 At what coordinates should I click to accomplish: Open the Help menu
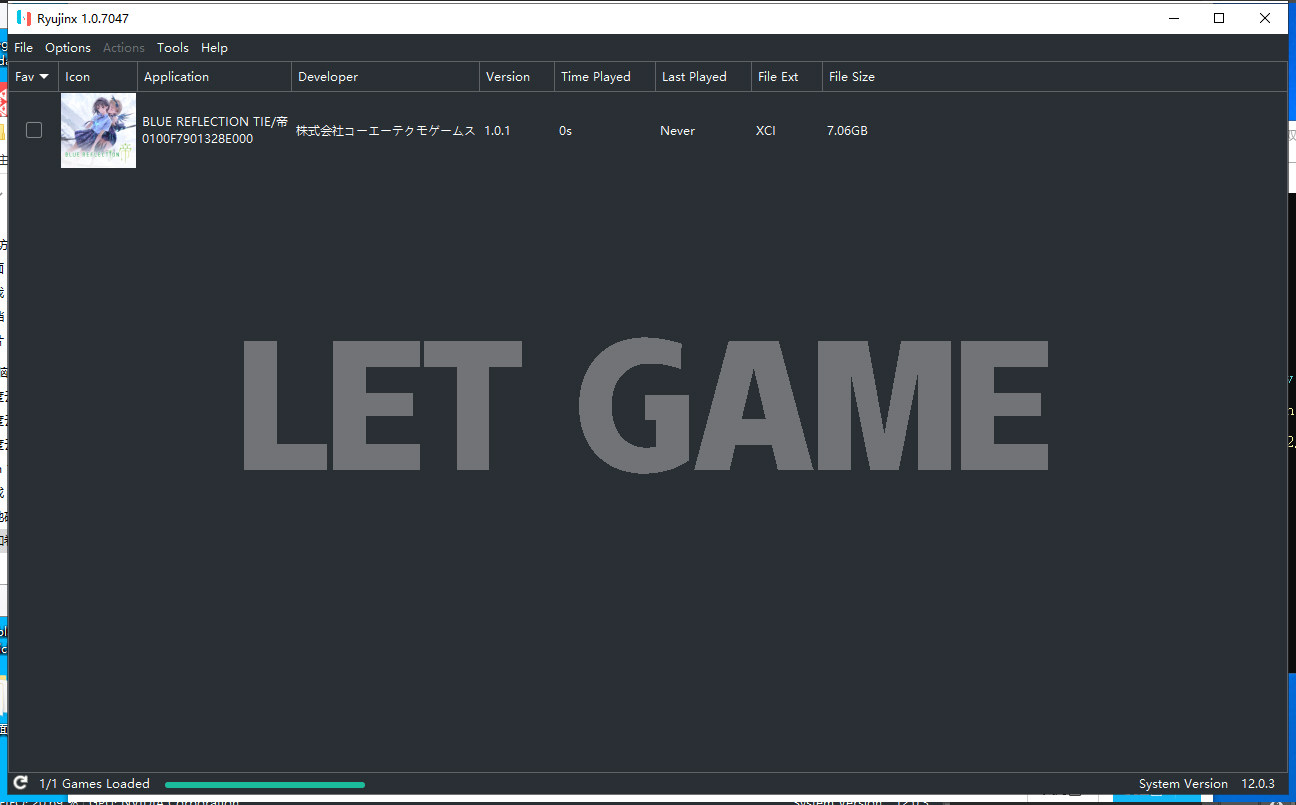pos(214,47)
